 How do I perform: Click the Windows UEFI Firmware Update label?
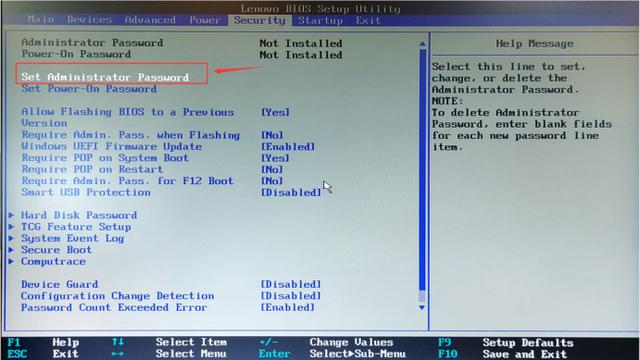111,147
